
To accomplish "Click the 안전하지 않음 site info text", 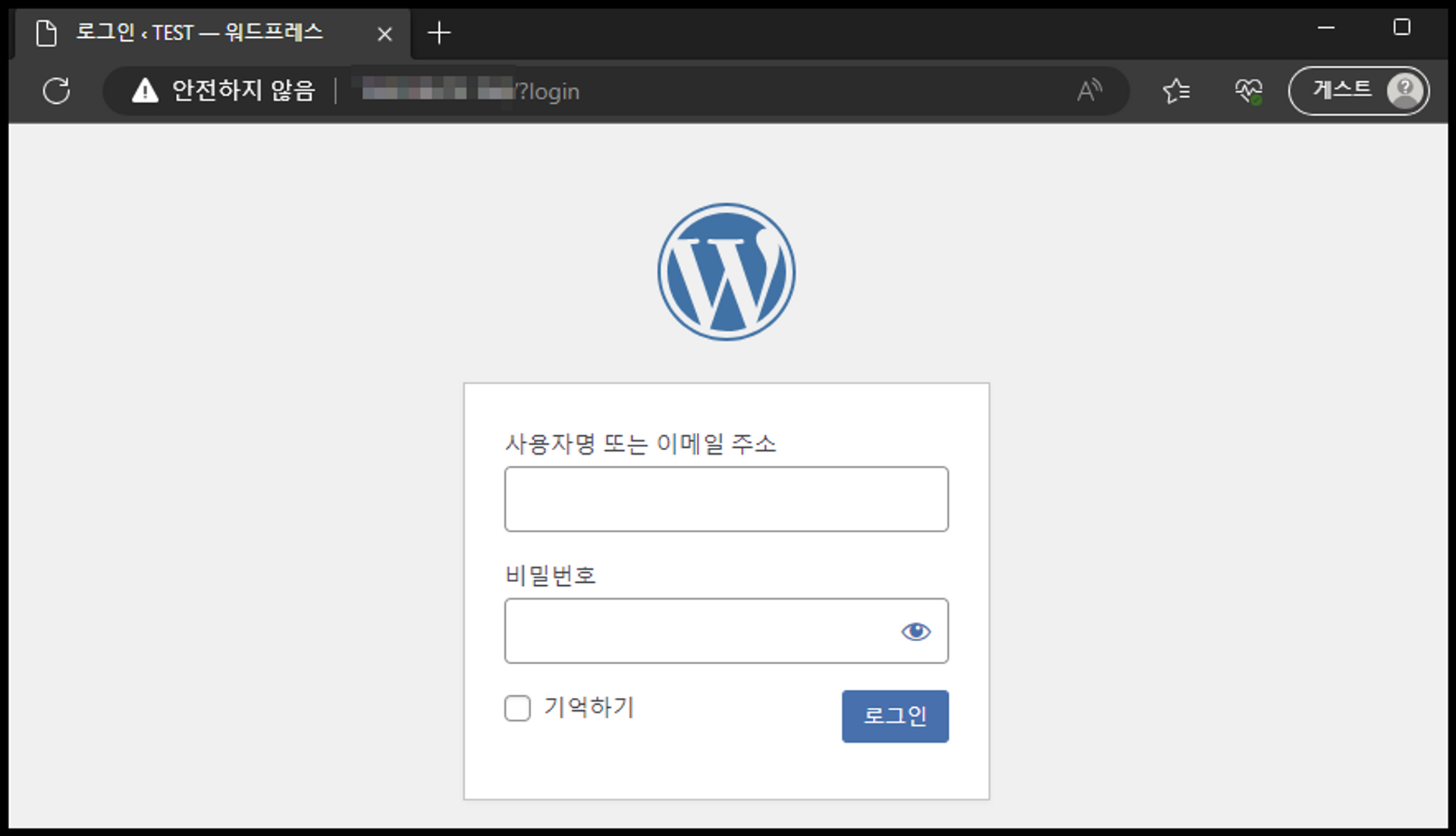I will [x=243, y=91].
